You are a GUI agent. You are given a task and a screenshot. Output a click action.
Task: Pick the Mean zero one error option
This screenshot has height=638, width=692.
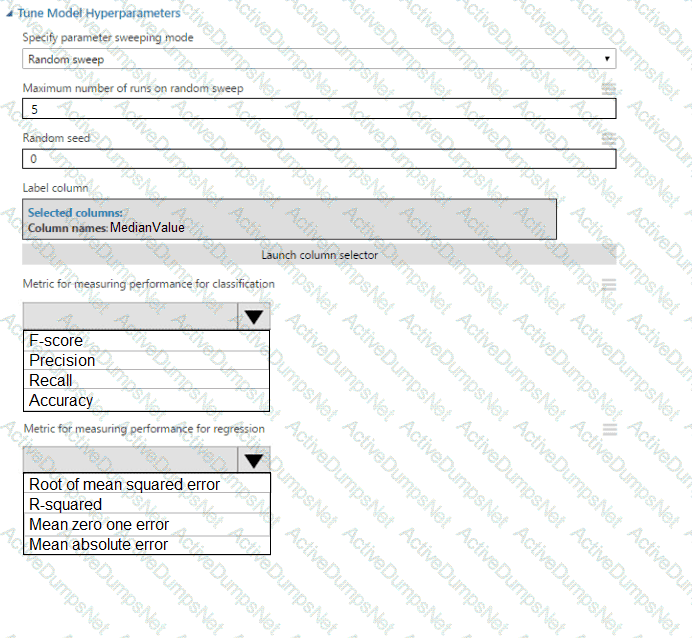[147, 525]
